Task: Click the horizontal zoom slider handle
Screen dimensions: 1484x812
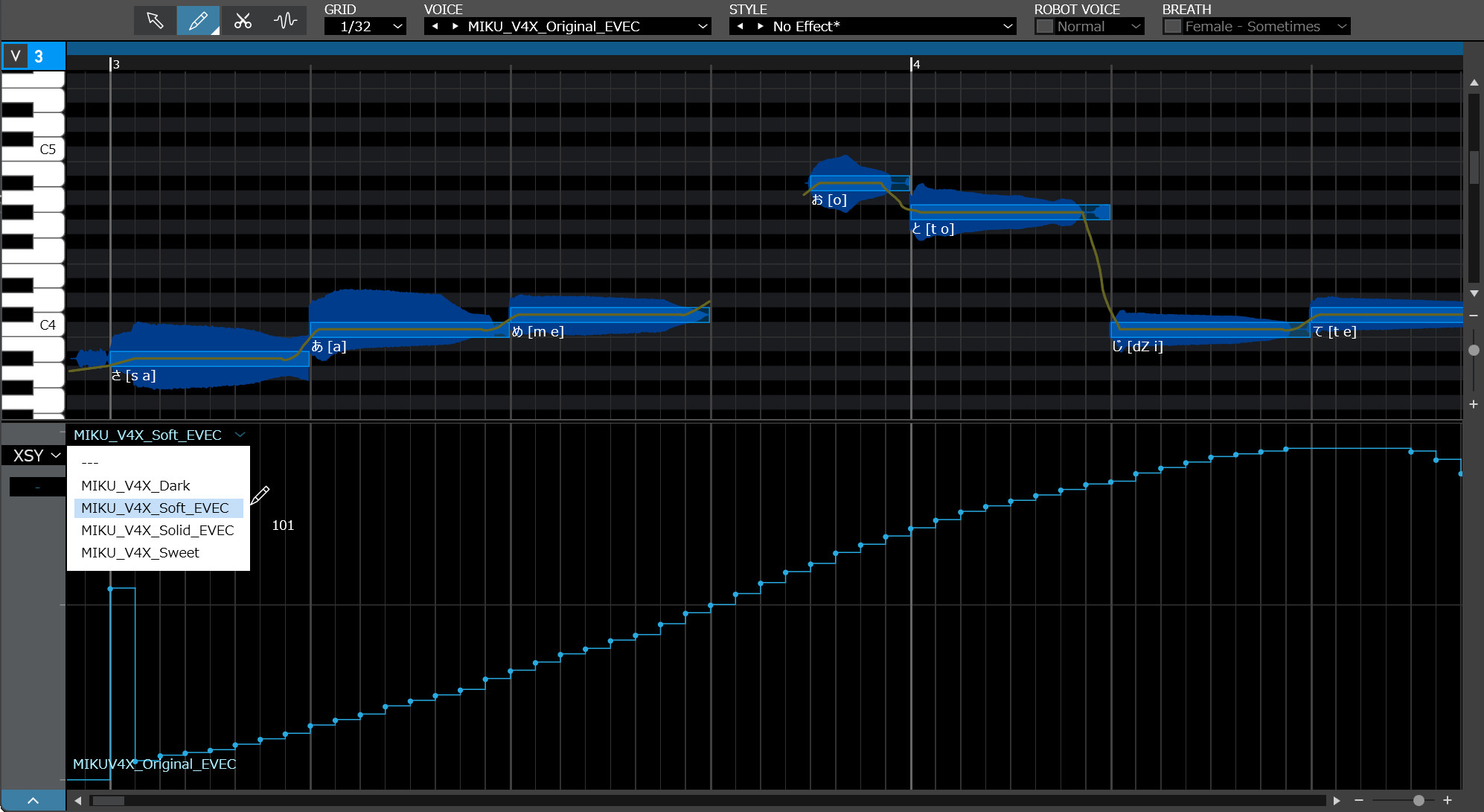Action: click(x=1419, y=800)
